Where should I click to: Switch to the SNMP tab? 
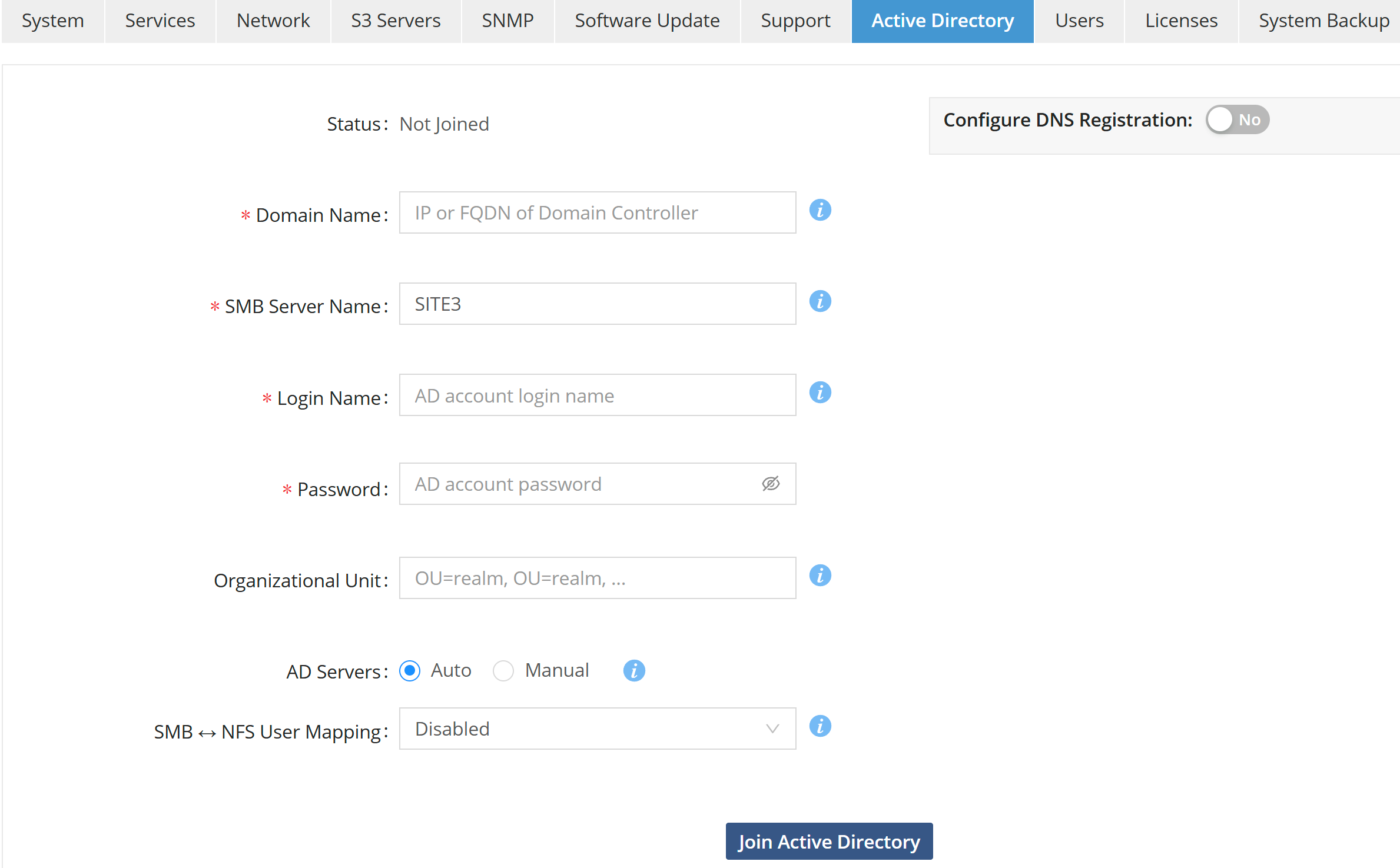(507, 21)
